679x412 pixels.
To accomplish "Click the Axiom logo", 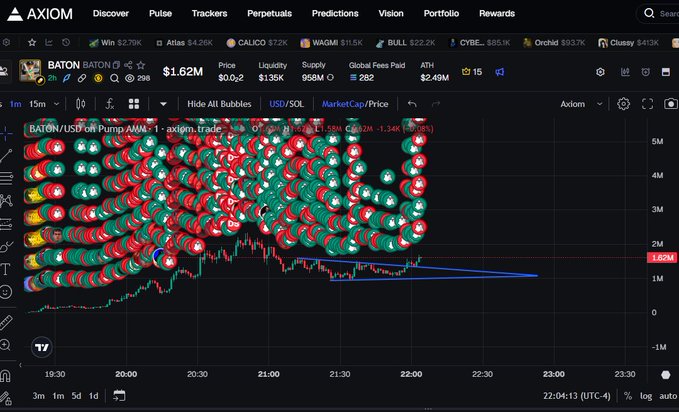I will click(x=40, y=14).
